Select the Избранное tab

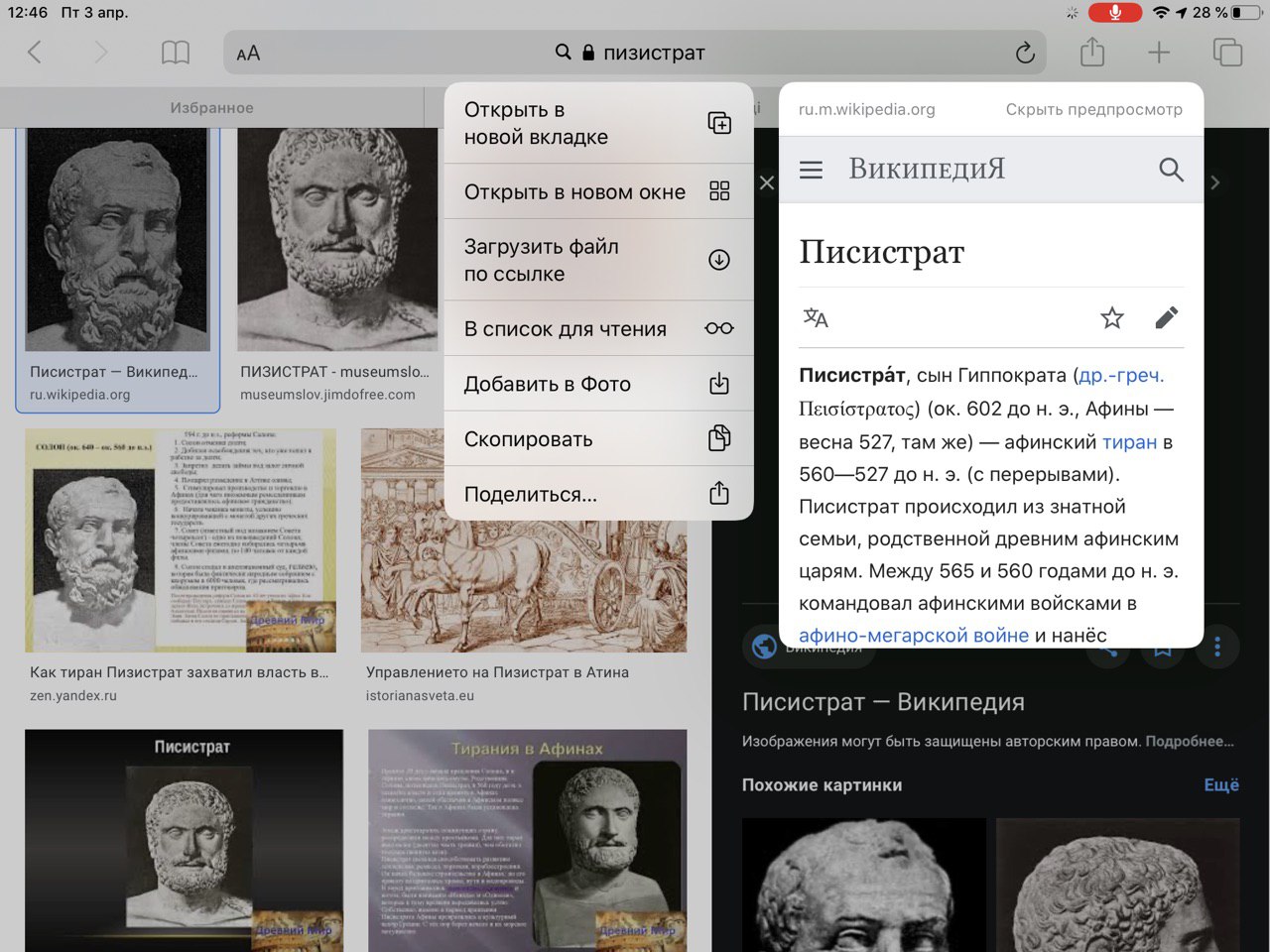click(211, 107)
